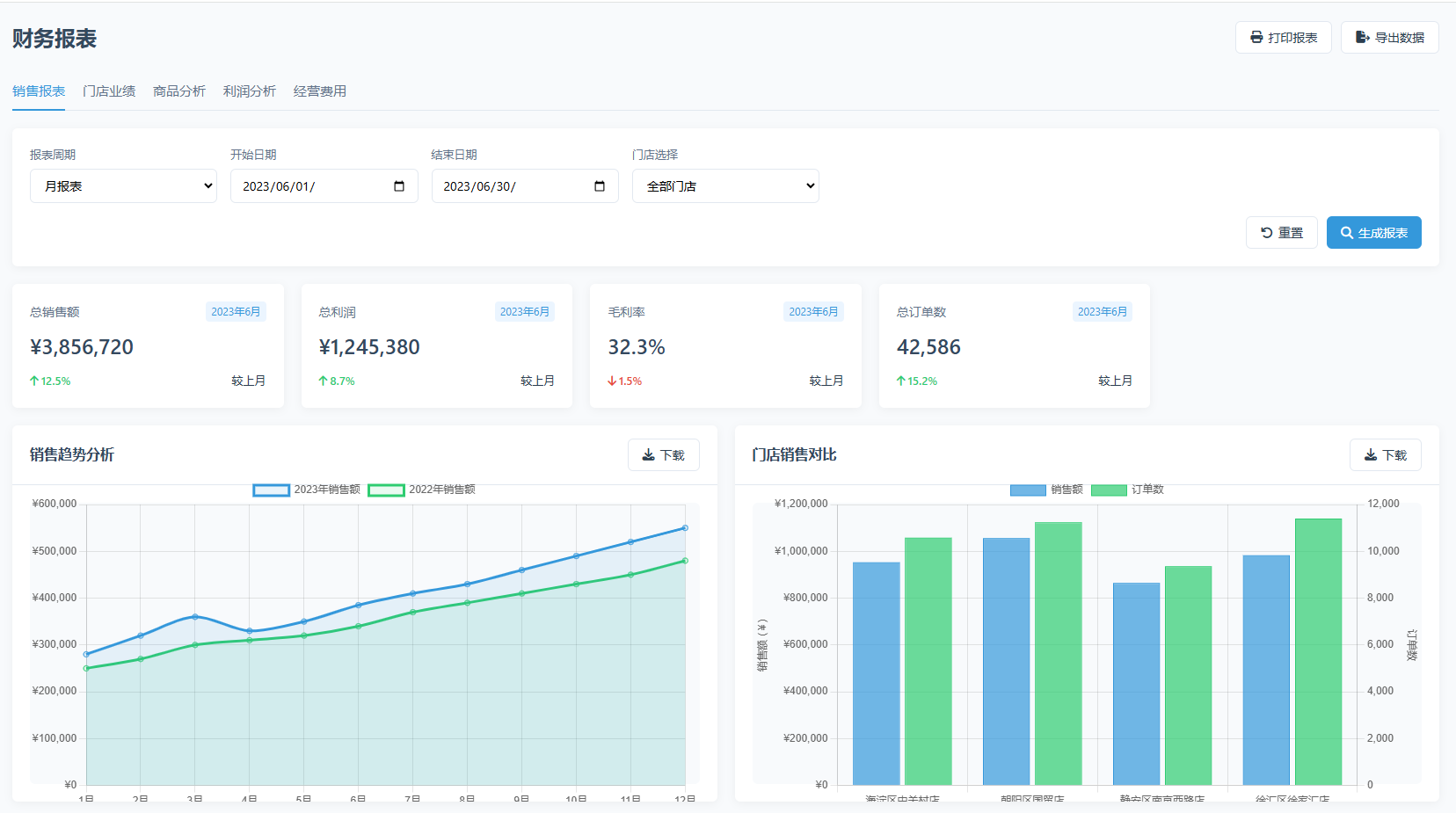
Task: Click the blue 销售额 legend swatch
Action: click(1028, 490)
